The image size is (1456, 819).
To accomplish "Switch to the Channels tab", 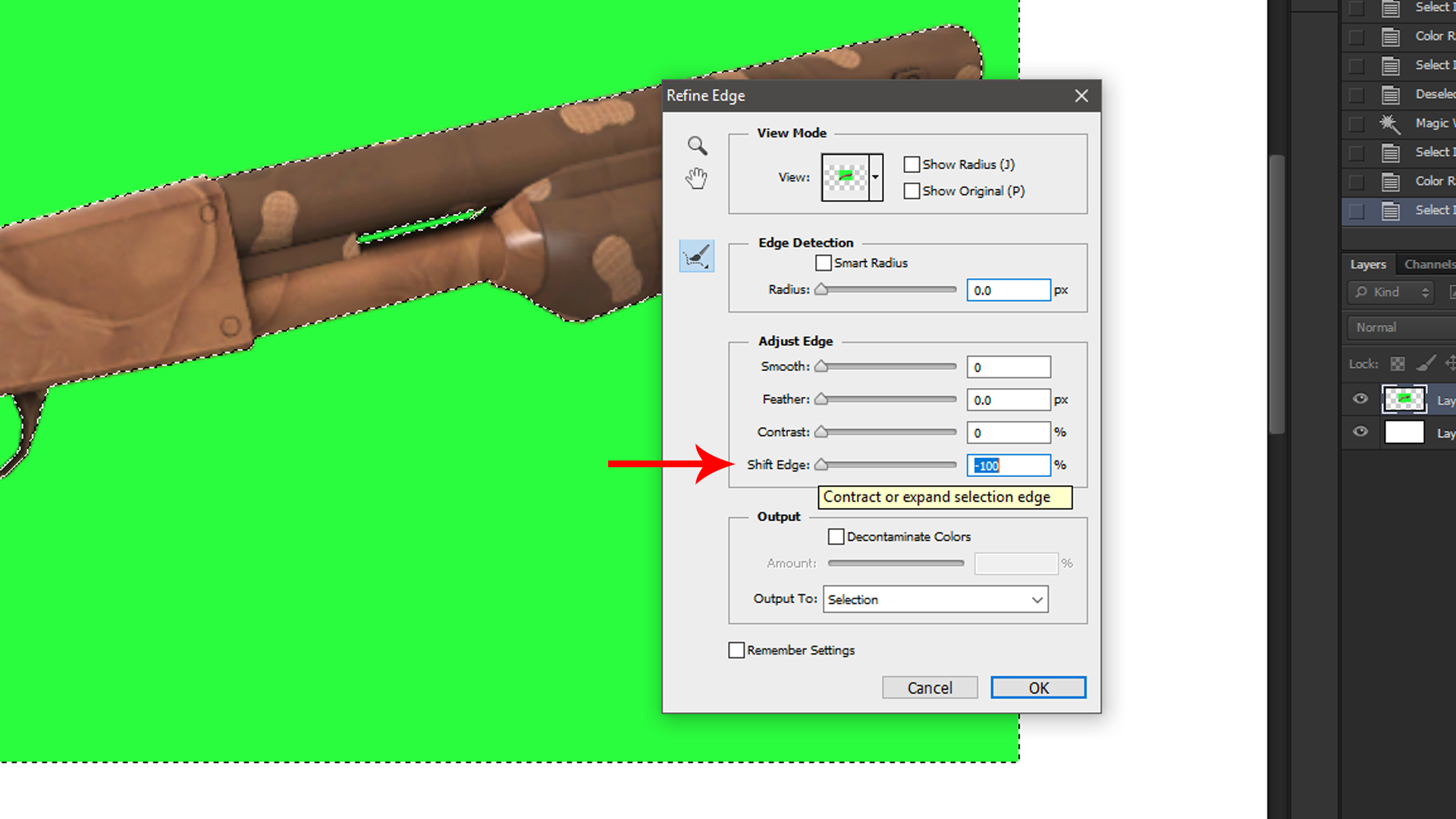I will (x=1429, y=264).
